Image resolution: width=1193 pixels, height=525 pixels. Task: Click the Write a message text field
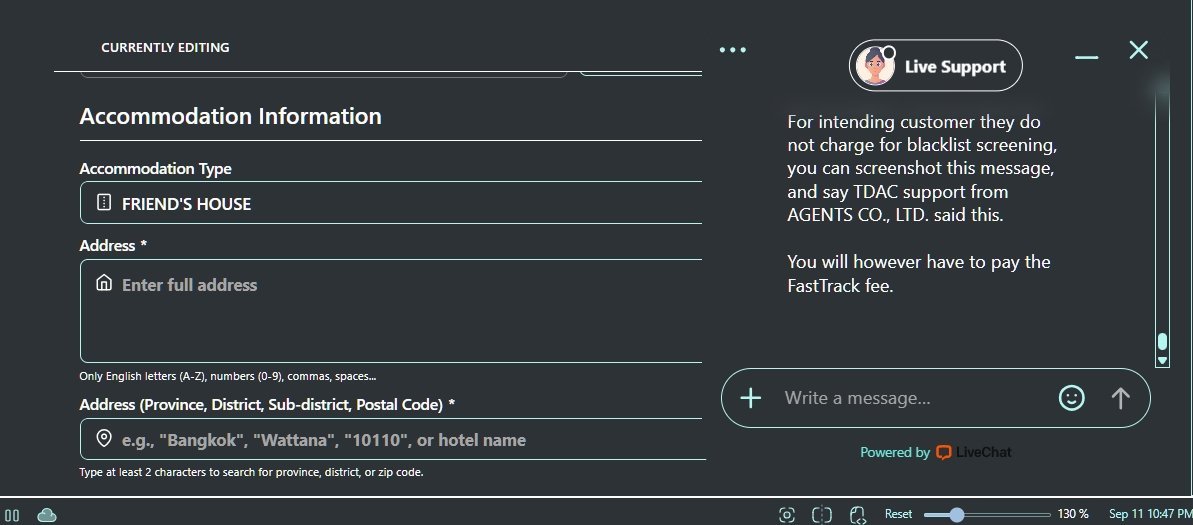pyautogui.click(x=910, y=398)
